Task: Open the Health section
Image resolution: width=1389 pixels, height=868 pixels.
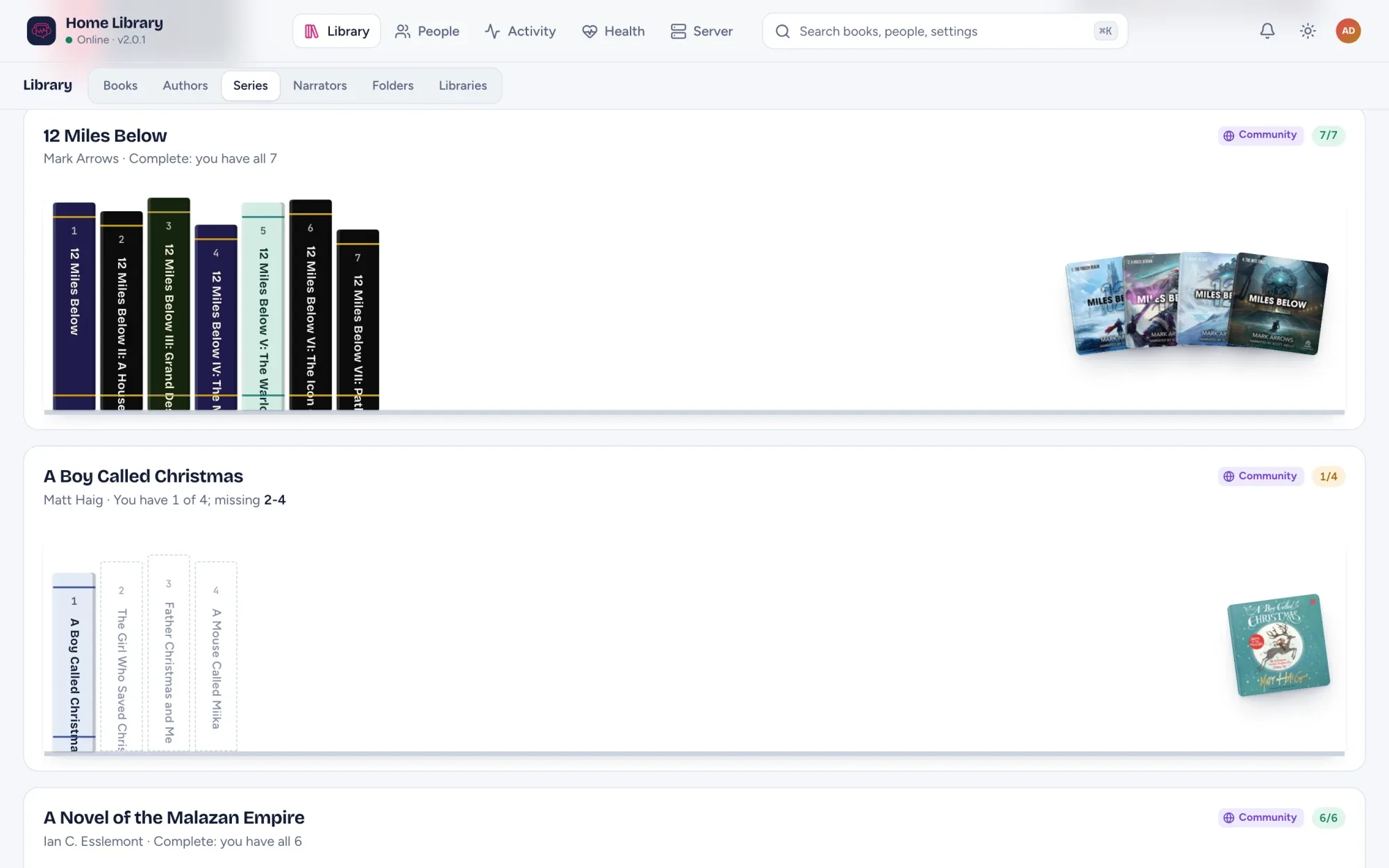Action: (613, 31)
